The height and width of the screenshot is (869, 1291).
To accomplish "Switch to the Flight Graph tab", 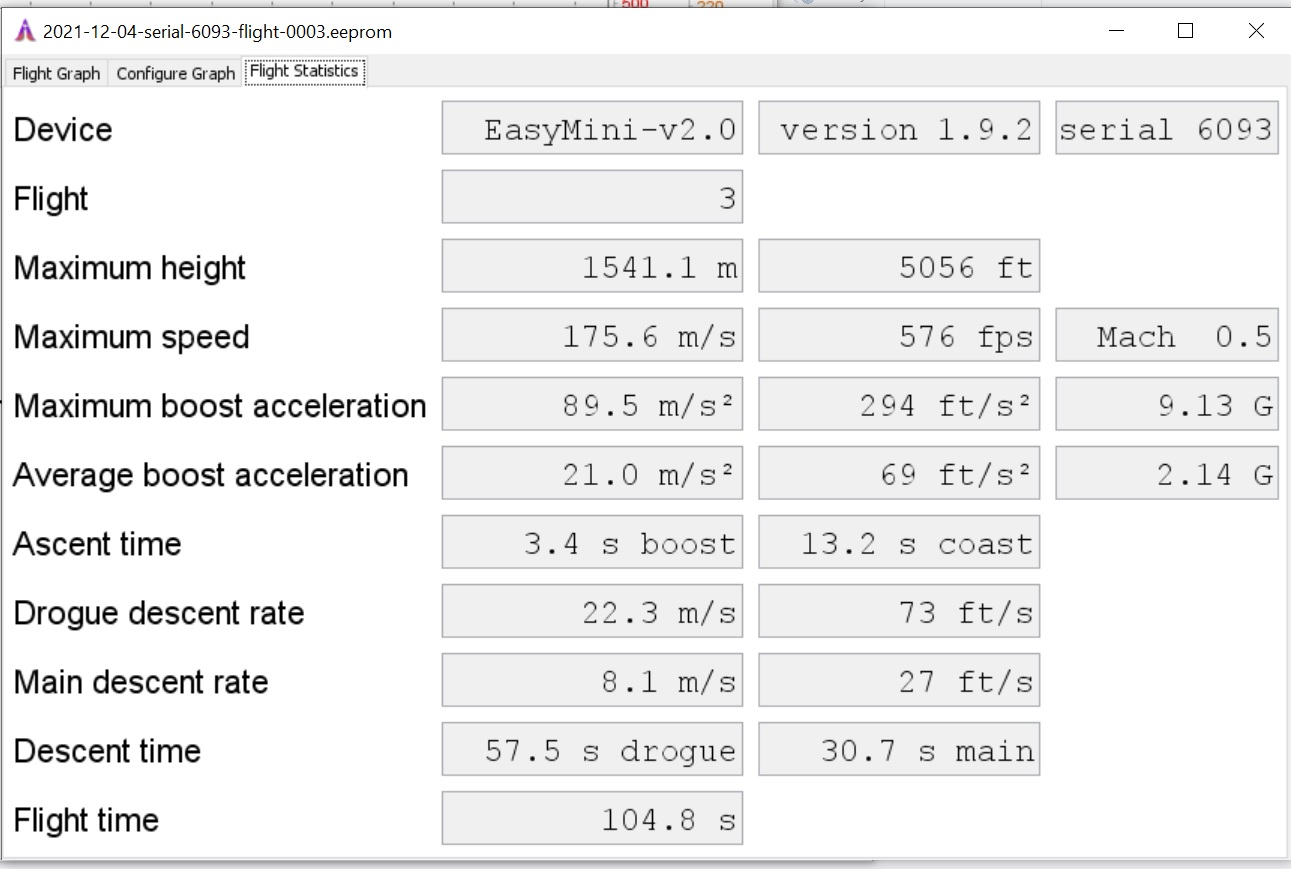I will (x=57, y=73).
